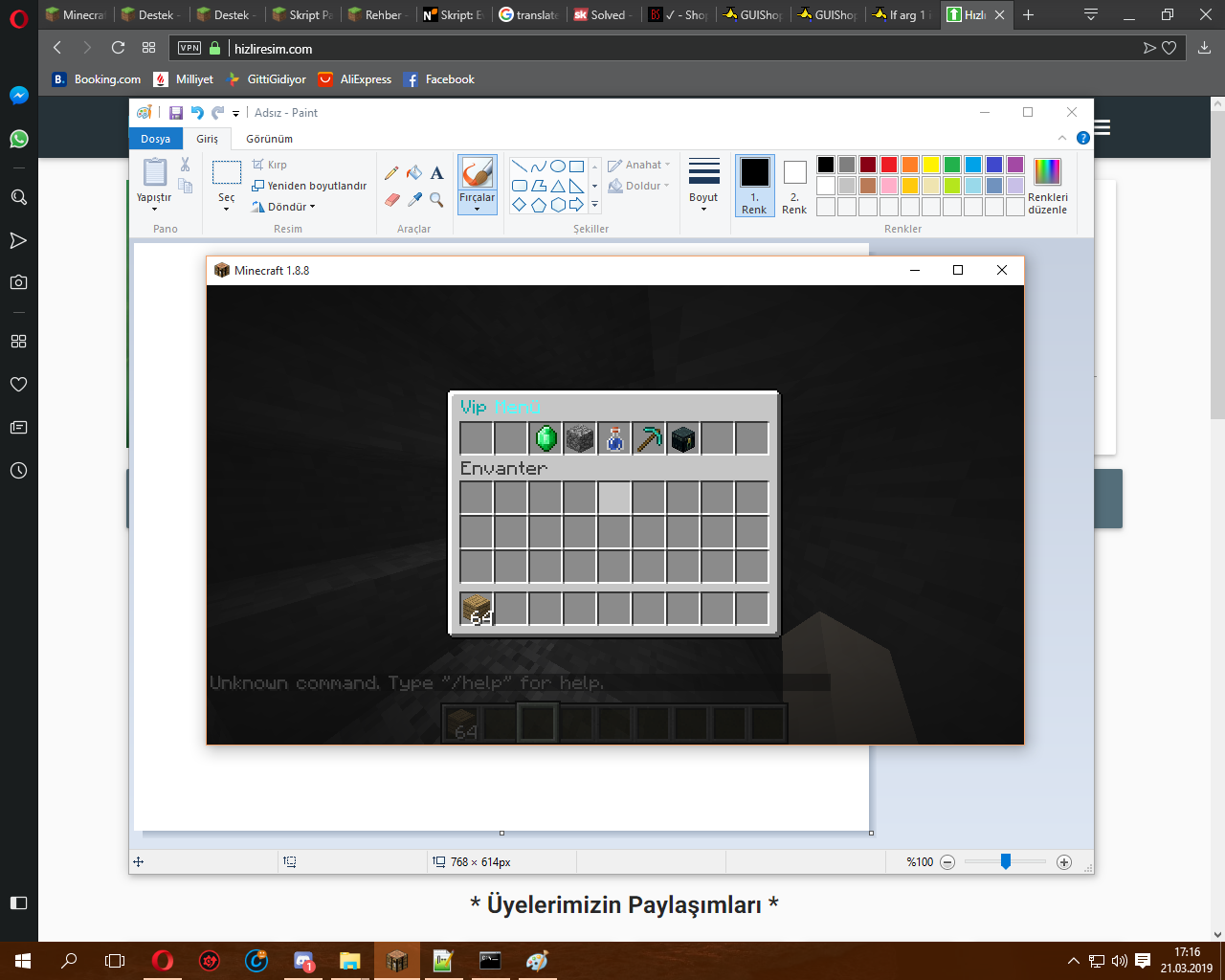Screen dimensions: 1225x980
Task: Toggle the VPN badge in address bar
Action: pyautogui.click(x=189, y=48)
